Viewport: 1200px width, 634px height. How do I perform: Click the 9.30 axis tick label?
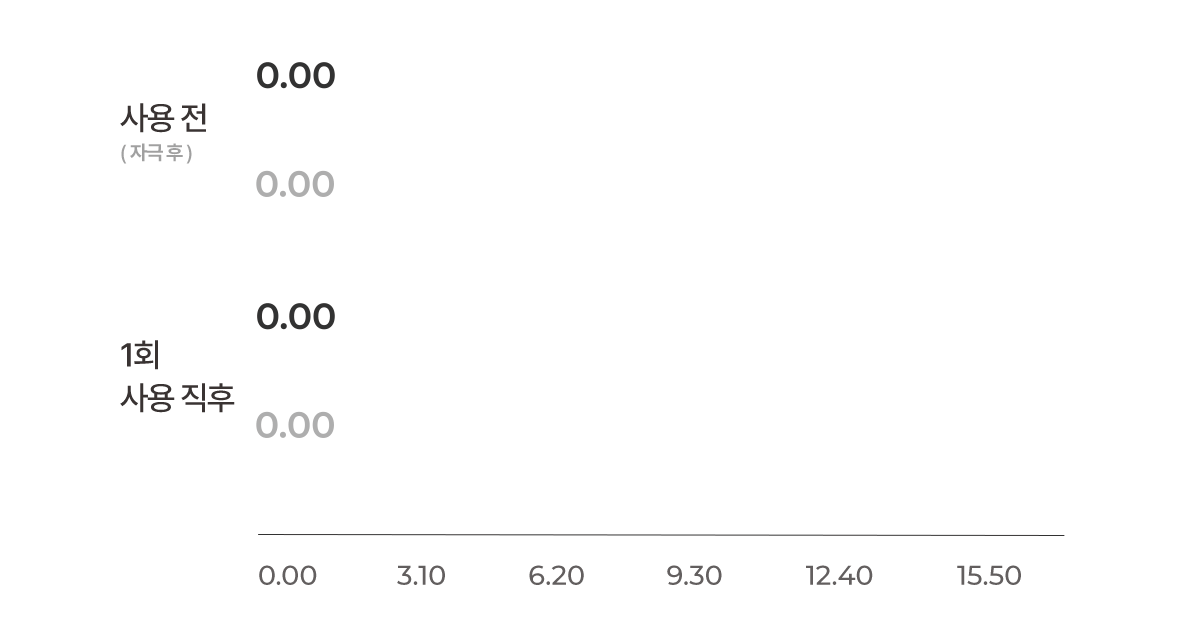pos(694,576)
